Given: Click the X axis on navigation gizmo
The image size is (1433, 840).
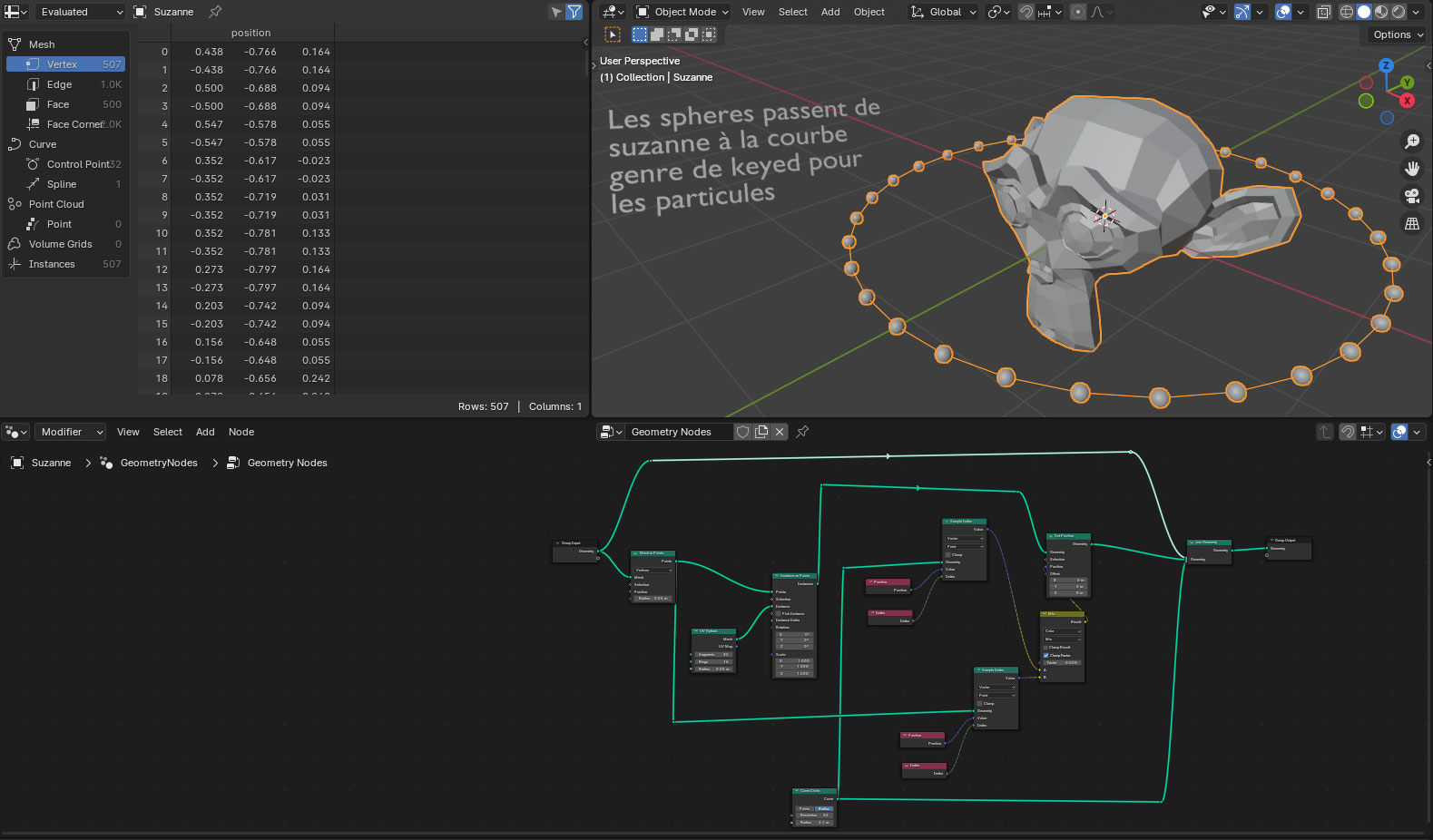Looking at the screenshot, I should 1408,101.
